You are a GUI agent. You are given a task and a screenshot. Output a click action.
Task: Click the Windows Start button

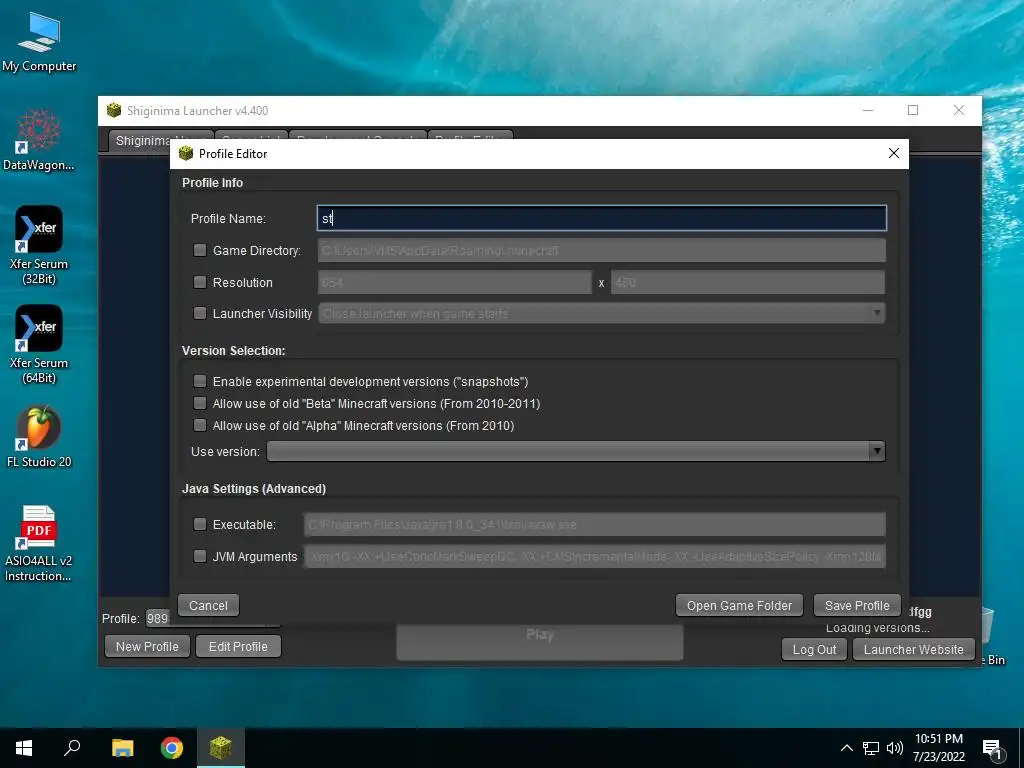pos(24,748)
